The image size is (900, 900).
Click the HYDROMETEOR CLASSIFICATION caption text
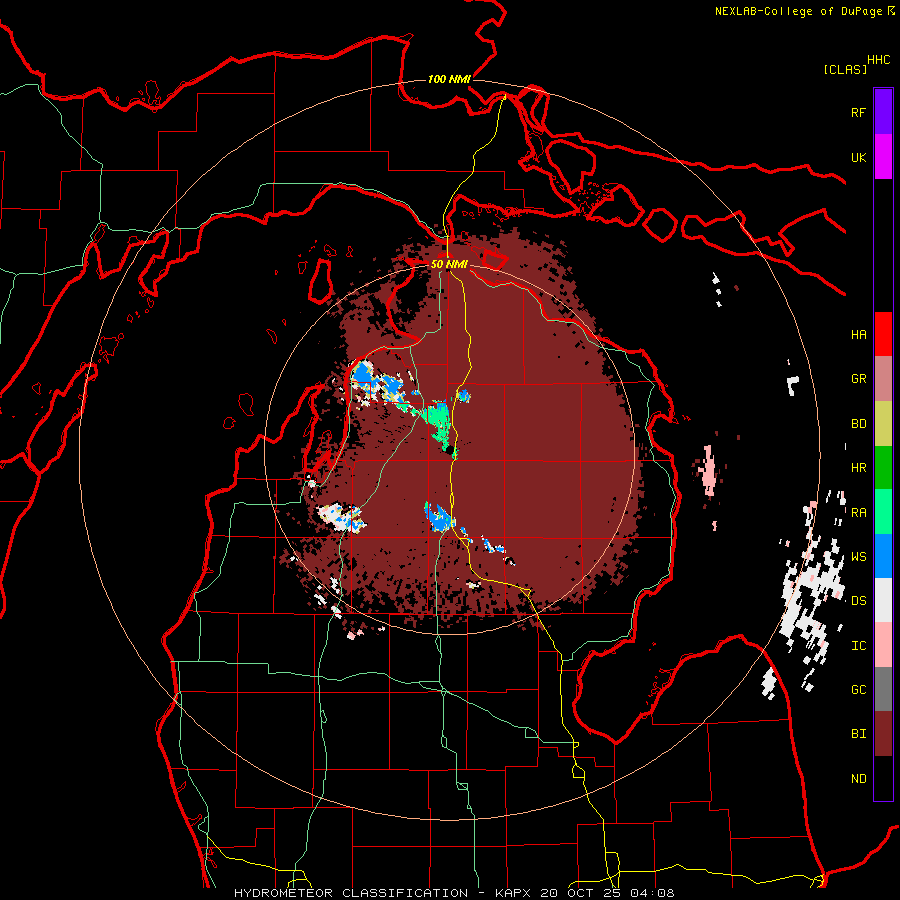coord(351,893)
